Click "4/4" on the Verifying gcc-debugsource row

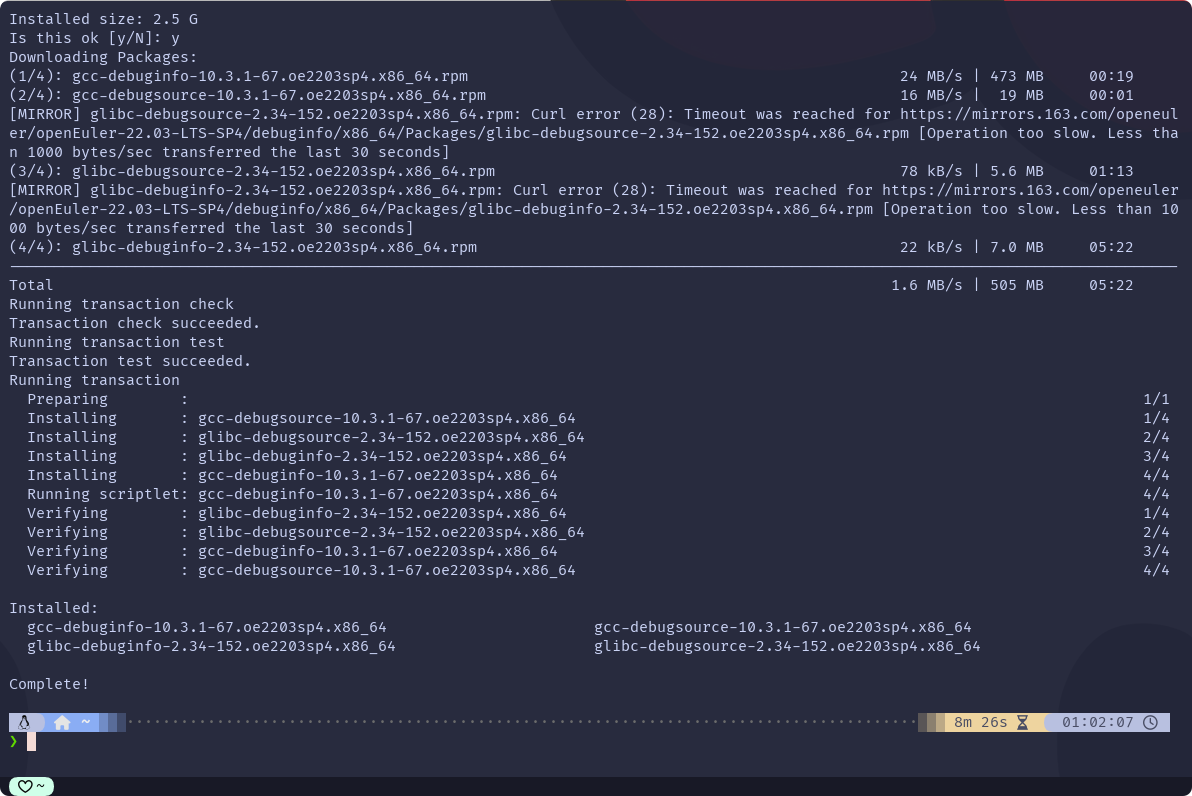[x=1156, y=570]
